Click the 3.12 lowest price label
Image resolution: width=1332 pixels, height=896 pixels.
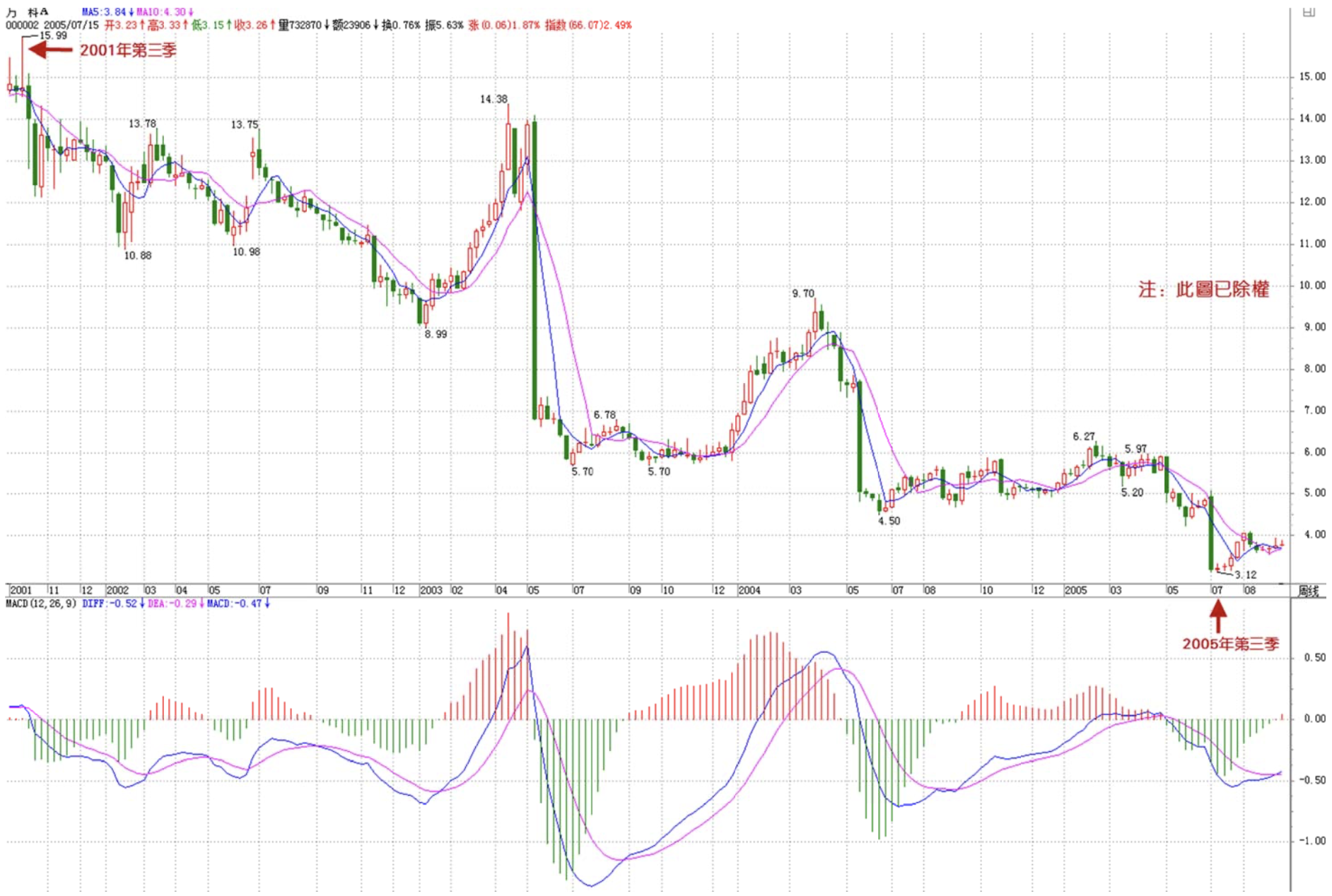coord(1245,574)
